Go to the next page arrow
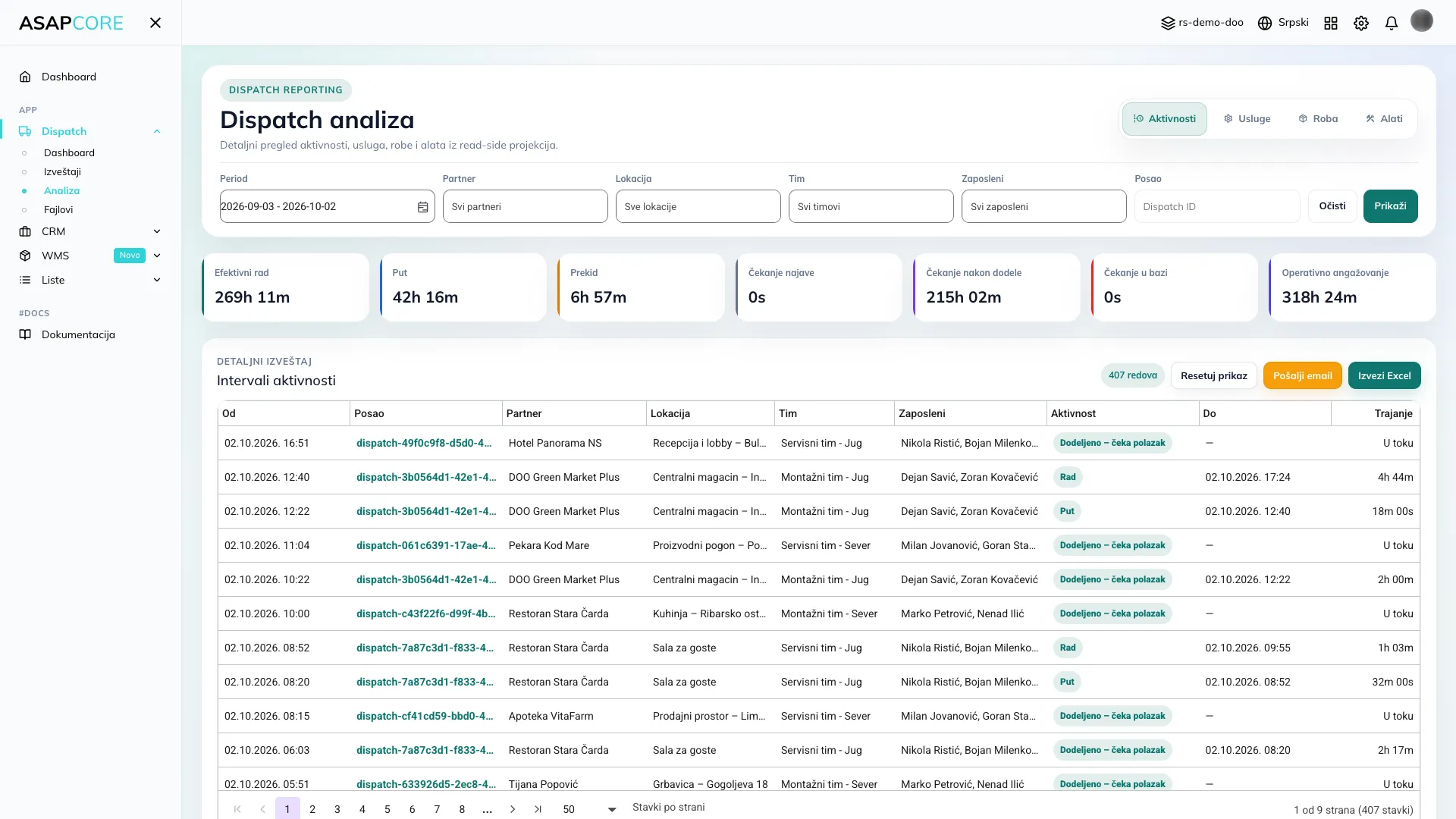Image resolution: width=1456 pixels, height=819 pixels. [x=513, y=809]
